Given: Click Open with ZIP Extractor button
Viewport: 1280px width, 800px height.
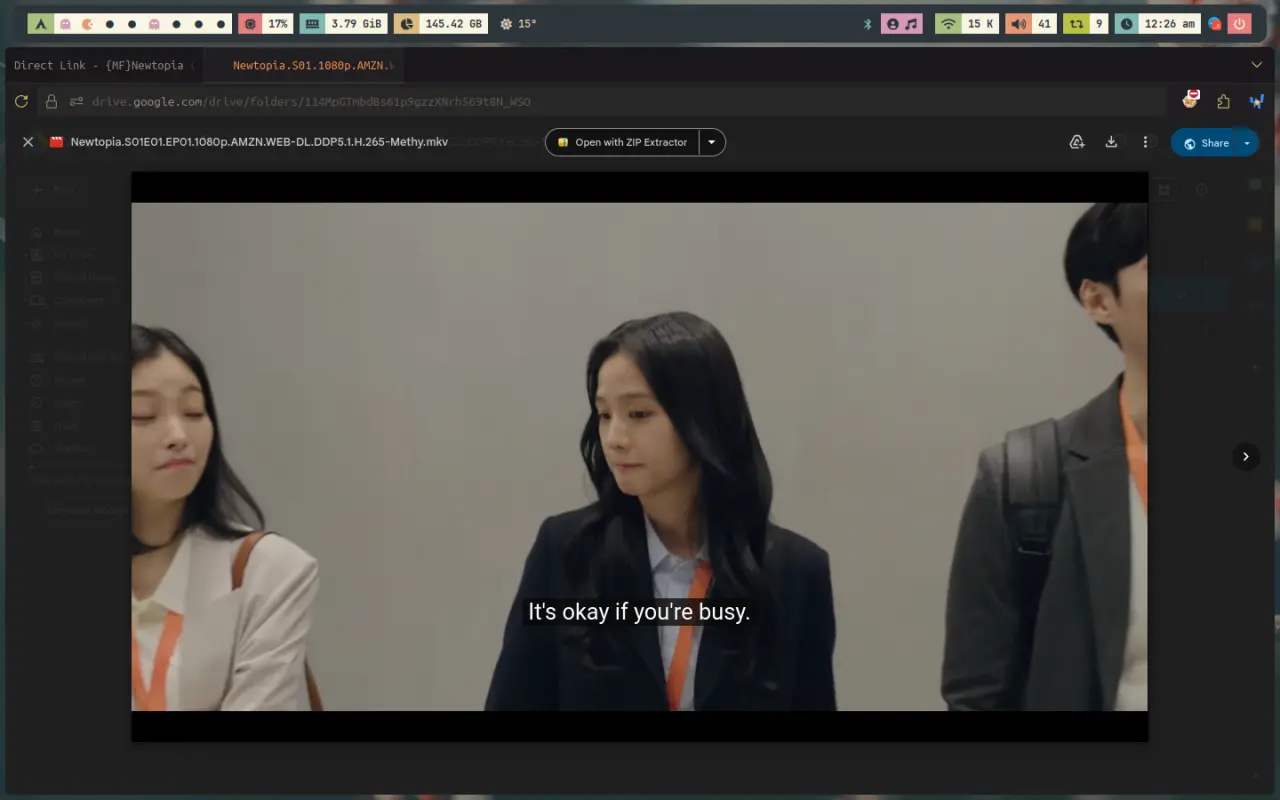Looking at the screenshot, I should coord(622,142).
